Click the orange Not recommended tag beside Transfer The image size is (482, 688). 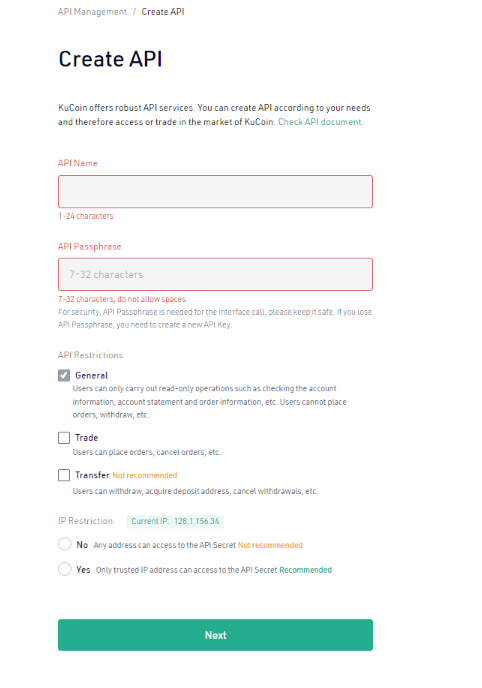[x=145, y=475]
